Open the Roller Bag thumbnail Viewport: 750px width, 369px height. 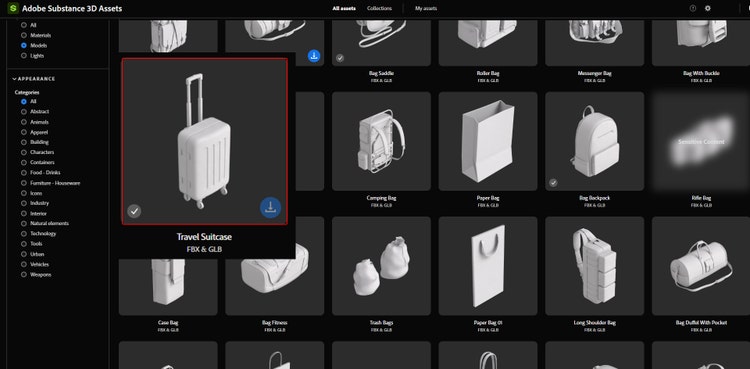click(x=488, y=43)
